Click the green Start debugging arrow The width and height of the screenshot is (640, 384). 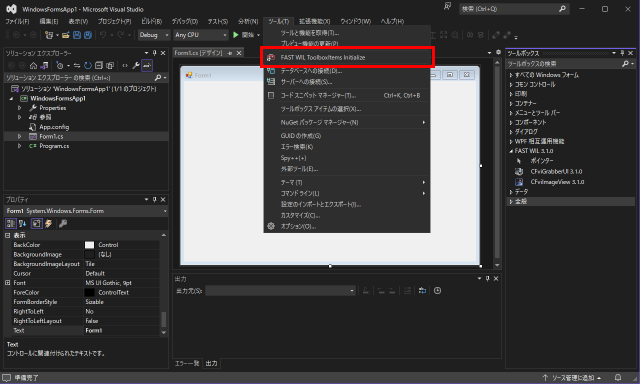[x=236, y=35]
